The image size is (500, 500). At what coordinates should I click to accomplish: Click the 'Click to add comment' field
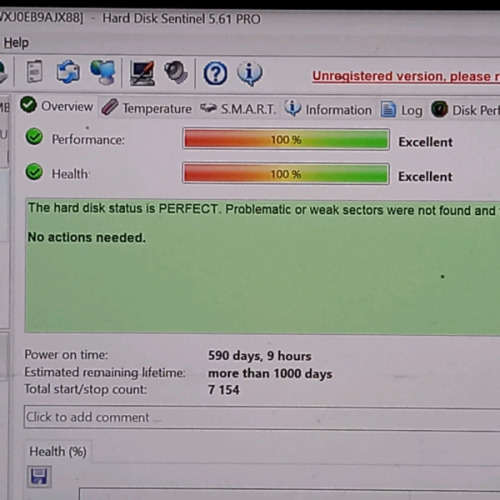pyautogui.click(x=262, y=418)
